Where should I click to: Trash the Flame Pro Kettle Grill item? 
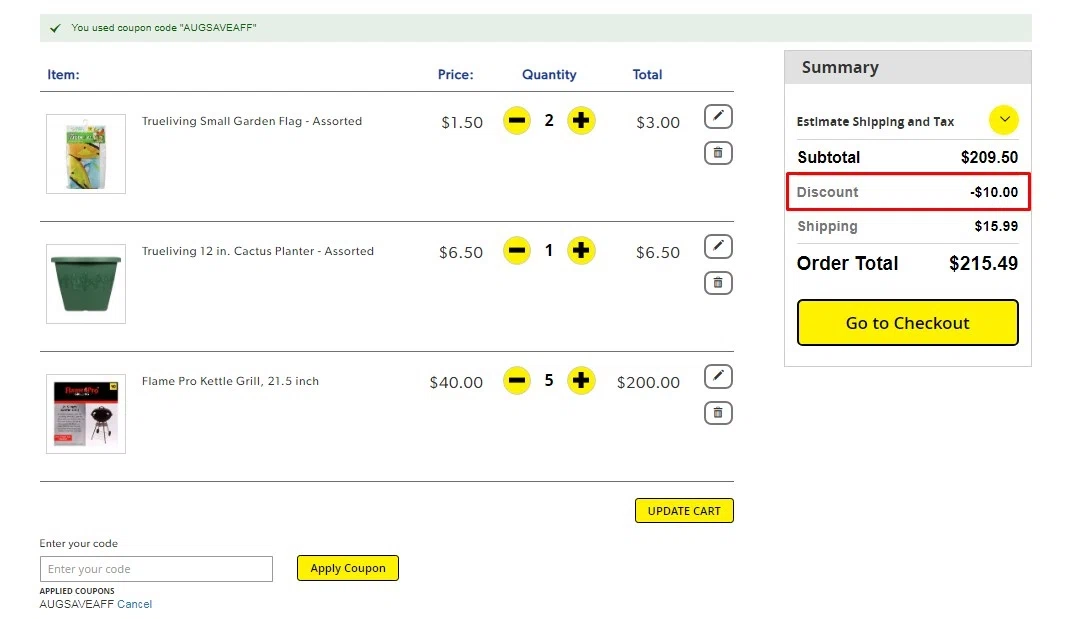pyautogui.click(x=718, y=413)
